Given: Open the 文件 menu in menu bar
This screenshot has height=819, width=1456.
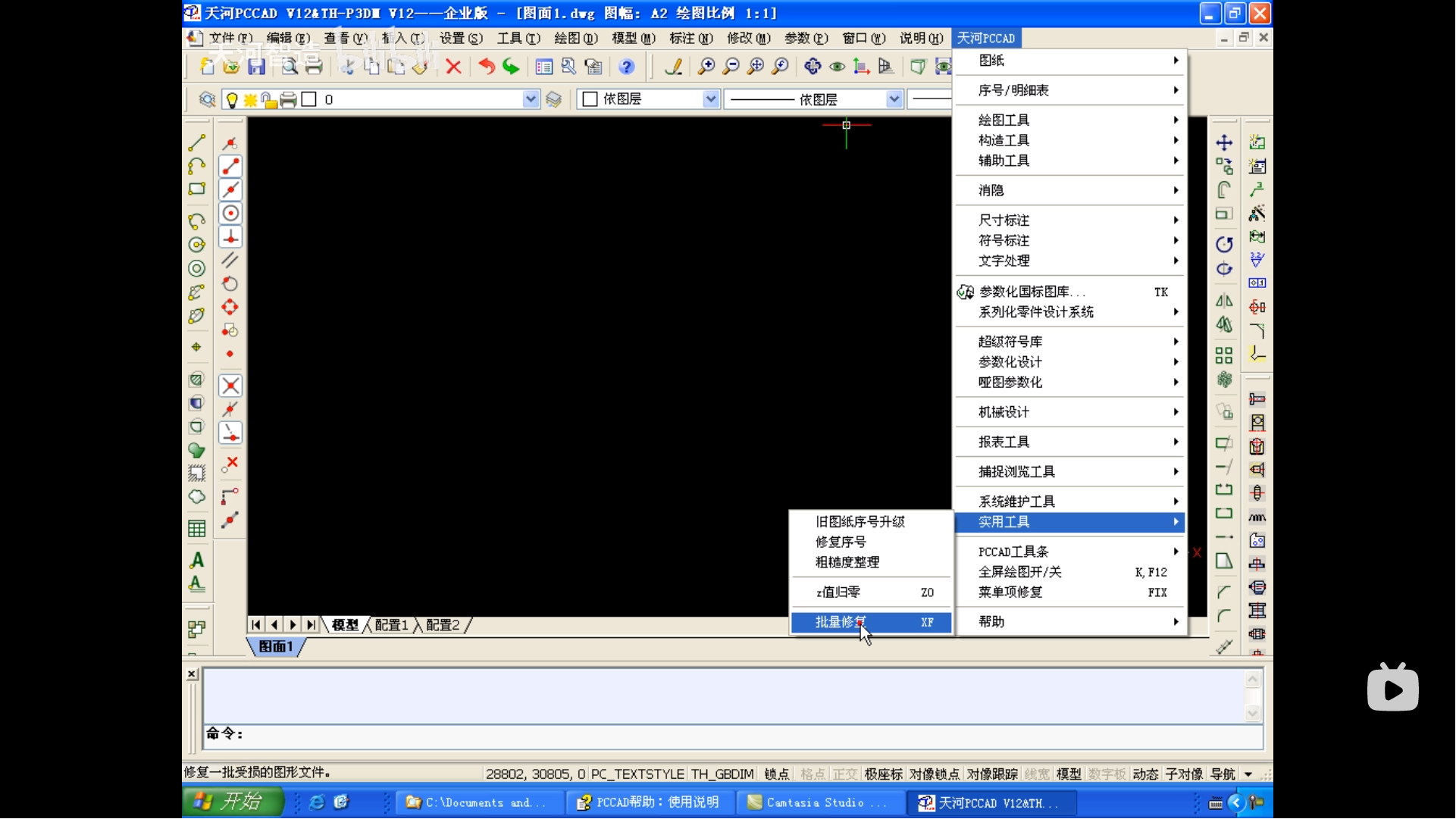Looking at the screenshot, I should [x=230, y=38].
